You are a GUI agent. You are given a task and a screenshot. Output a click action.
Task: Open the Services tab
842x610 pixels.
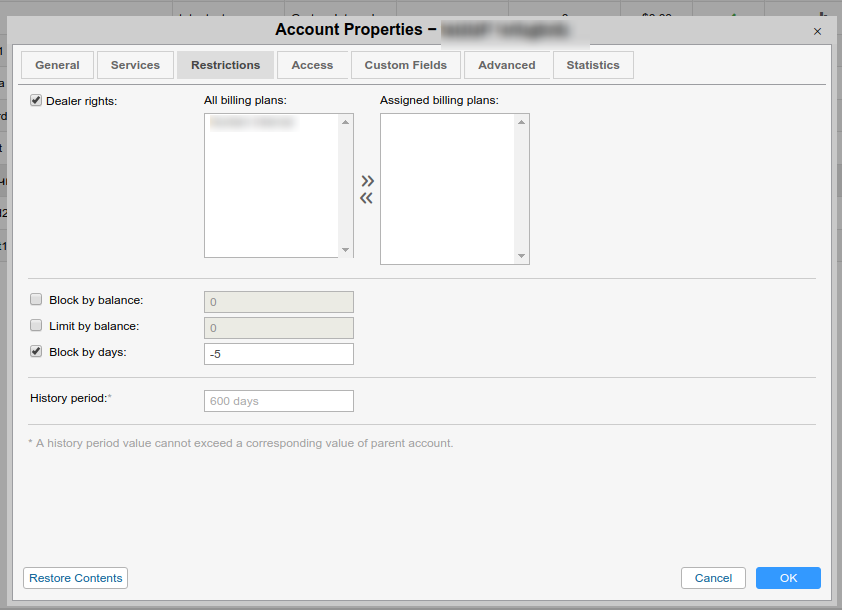(x=135, y=65)
